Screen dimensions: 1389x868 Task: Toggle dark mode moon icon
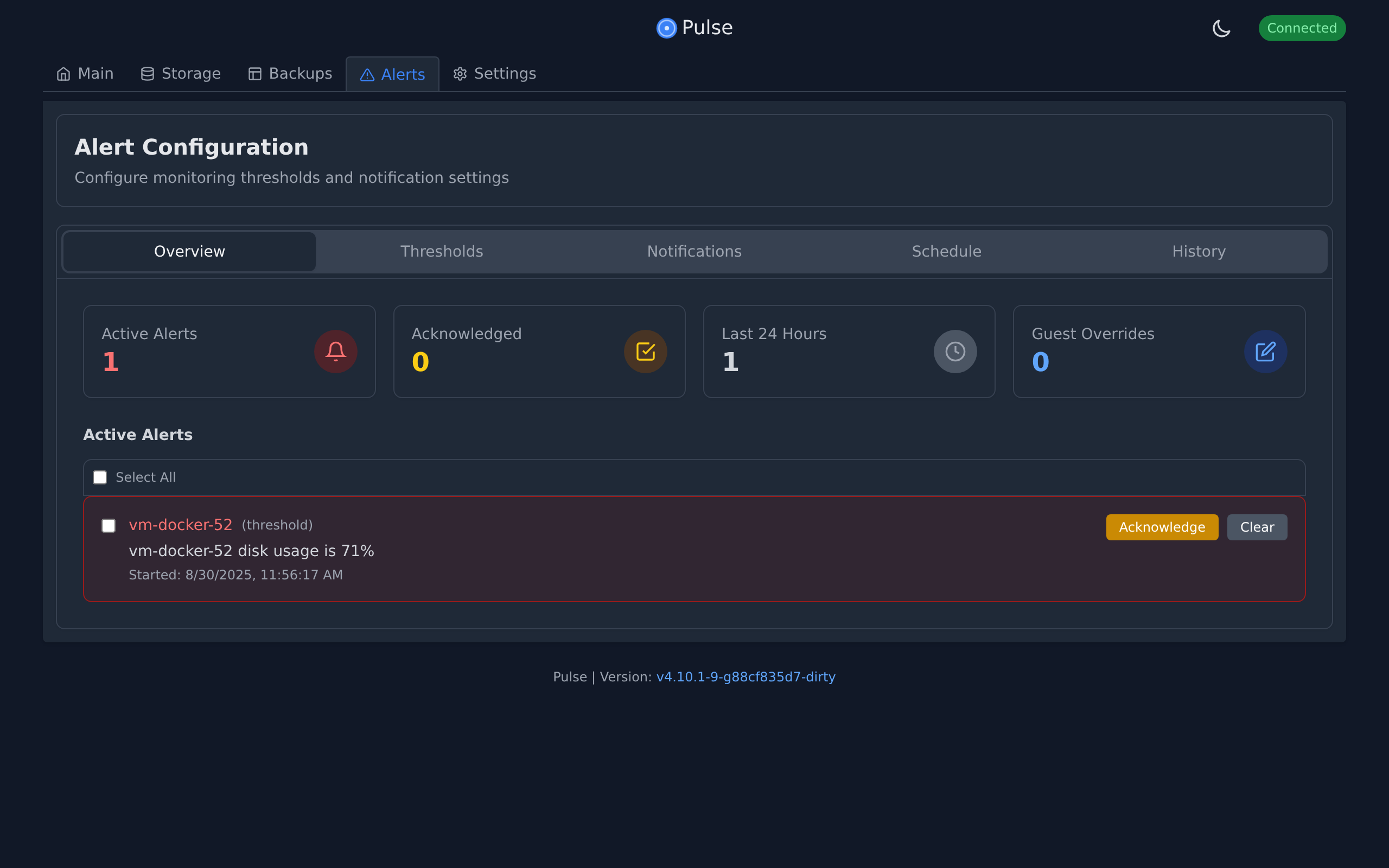[1221, 28]
